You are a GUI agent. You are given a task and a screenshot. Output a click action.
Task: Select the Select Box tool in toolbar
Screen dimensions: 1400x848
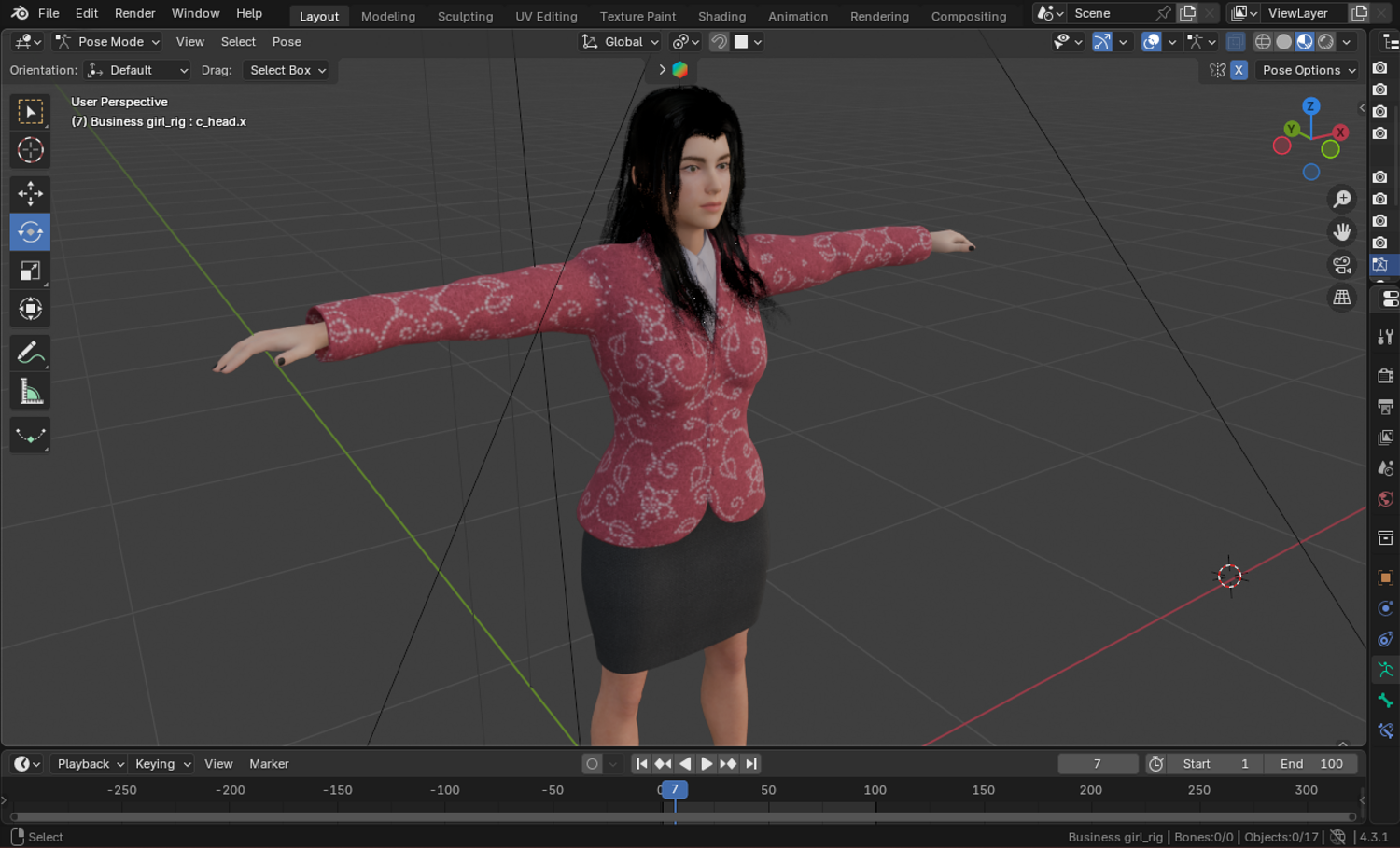(x=30, y=112)
